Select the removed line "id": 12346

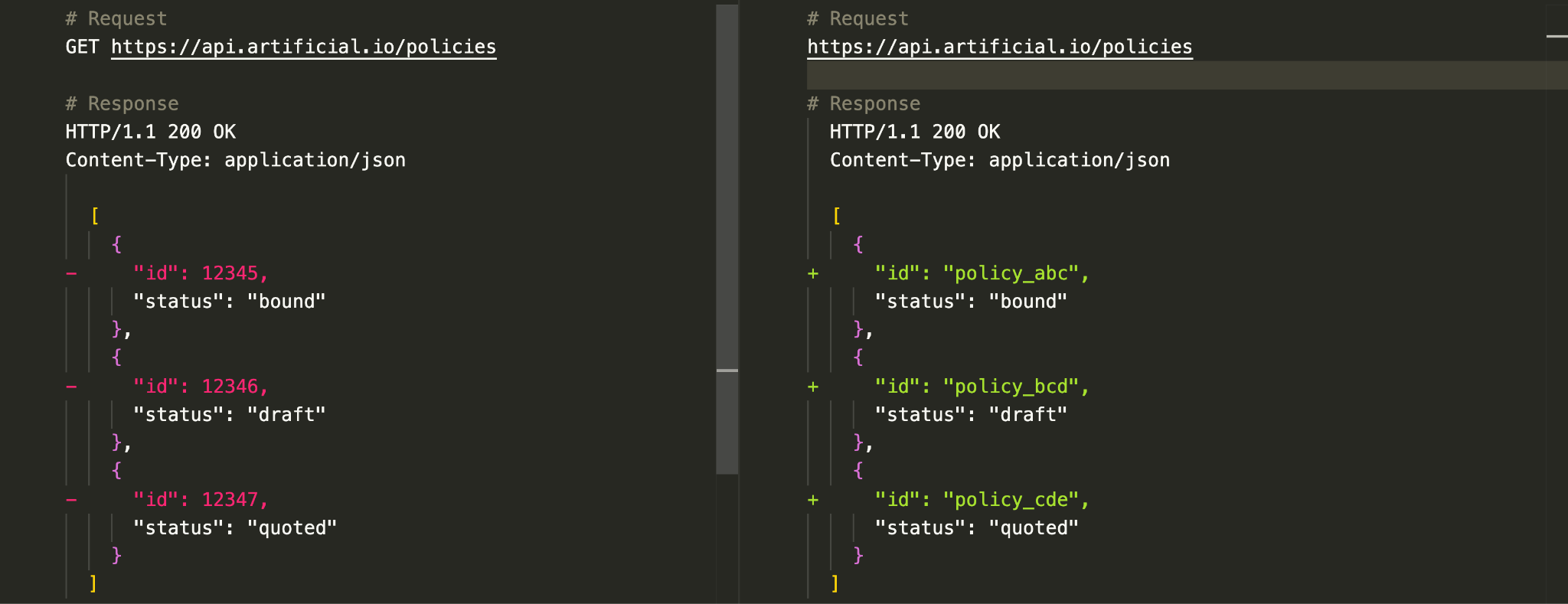tap(201, 387)
